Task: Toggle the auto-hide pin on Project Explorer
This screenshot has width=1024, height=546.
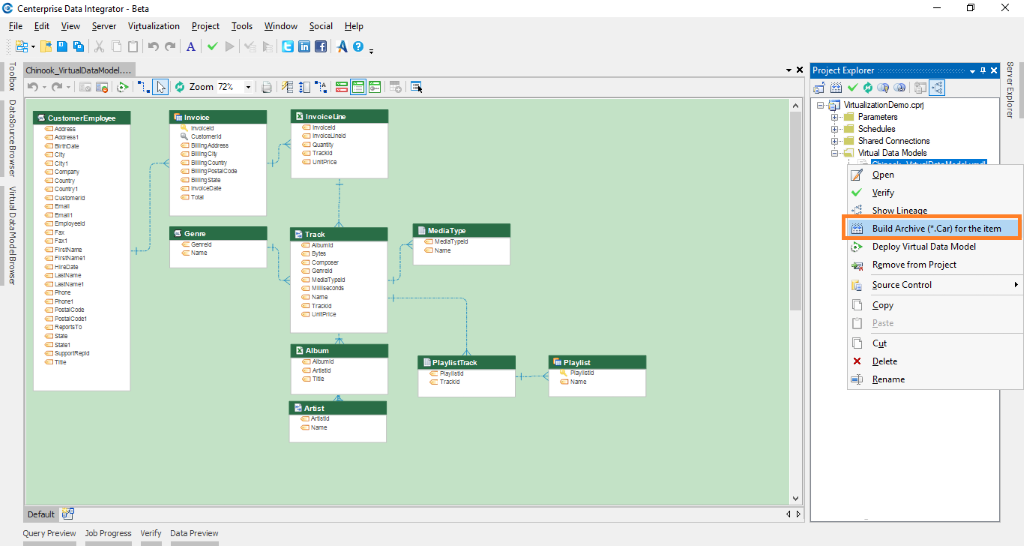Action: [x=983, y=70]
